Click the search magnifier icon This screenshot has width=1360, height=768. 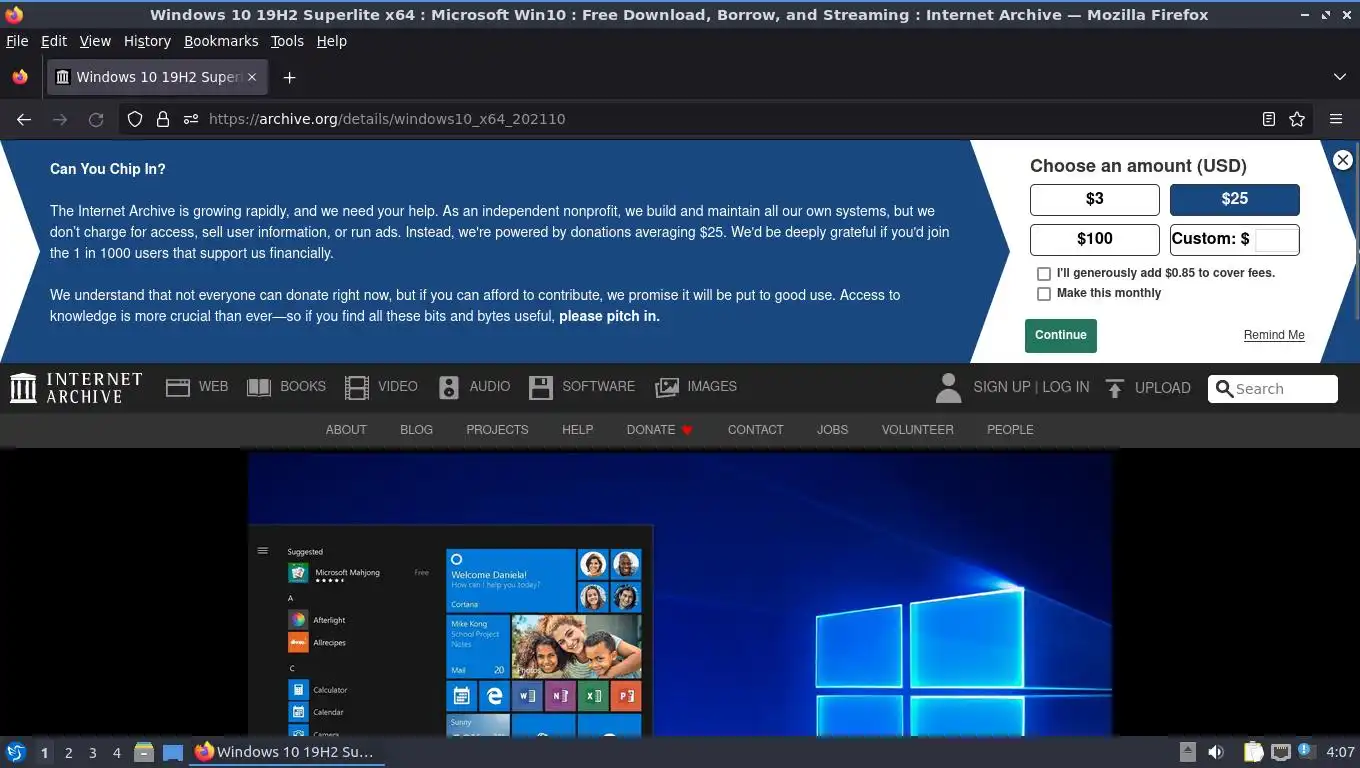[1224, 389]
